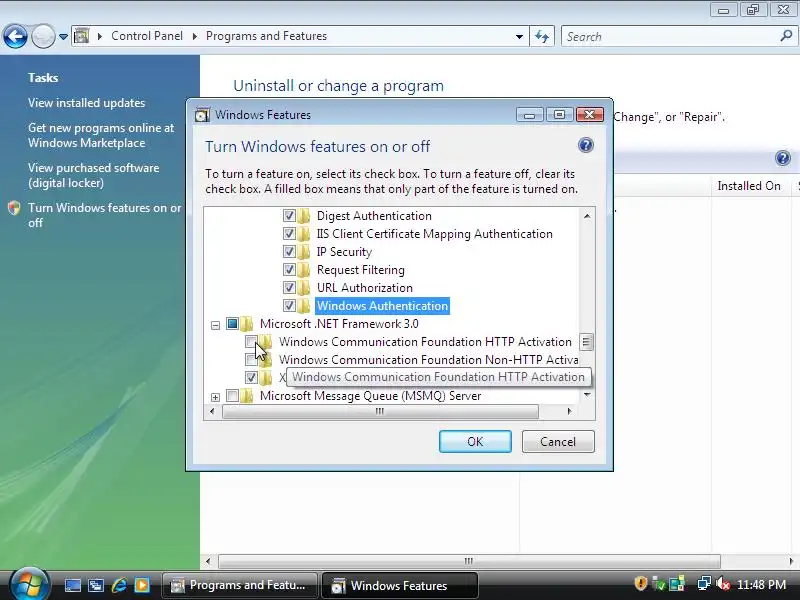Toggle Microsoft .NET Framework 3.0 checkbox

point(233,323)
